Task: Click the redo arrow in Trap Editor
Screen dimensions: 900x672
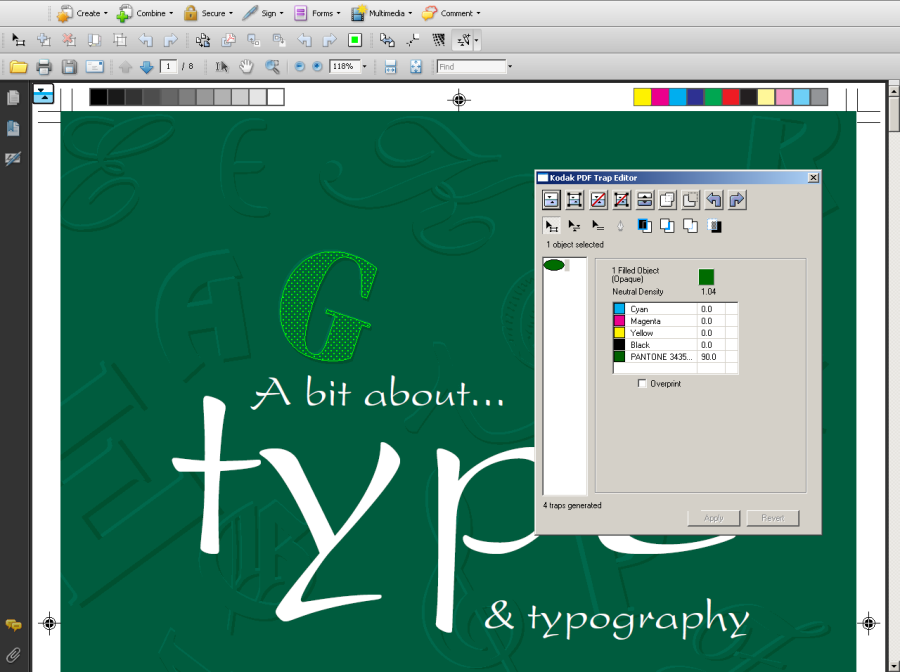Action: click(x=736, y=200)
